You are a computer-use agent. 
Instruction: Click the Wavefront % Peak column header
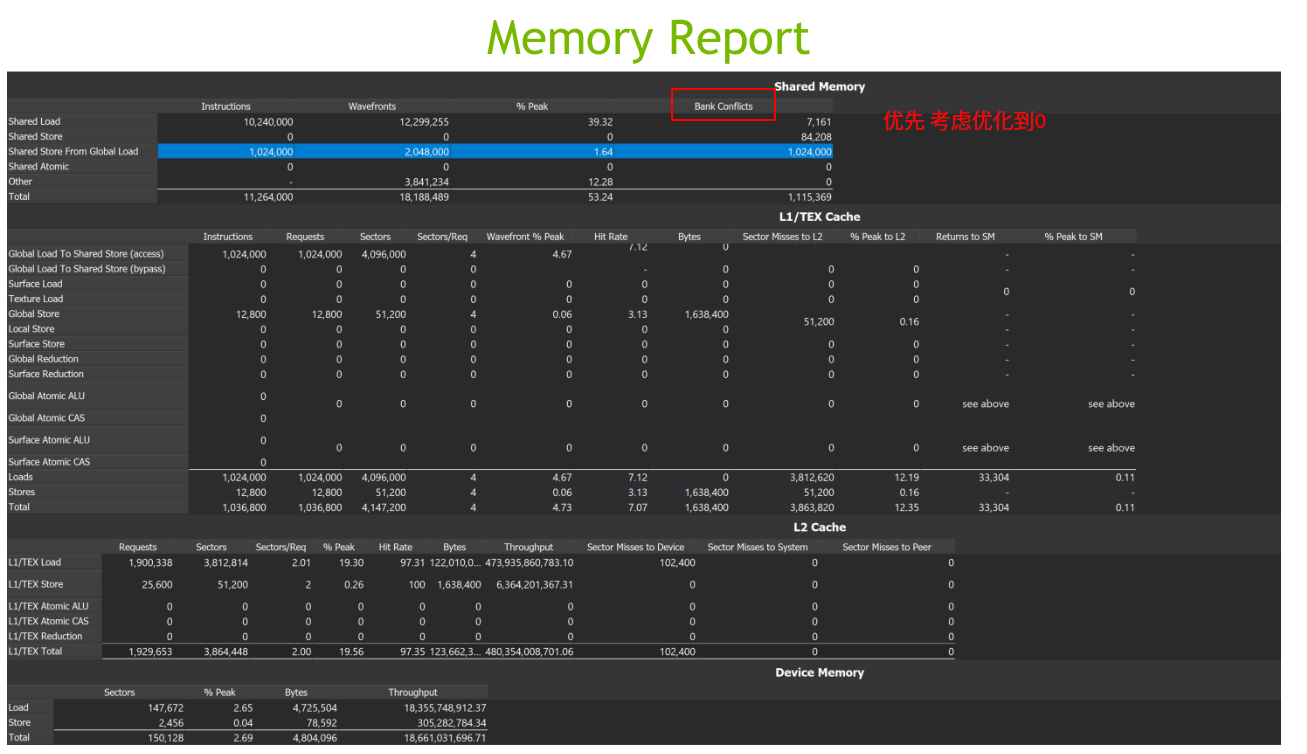pyautogui.click(x=525, y=237)
